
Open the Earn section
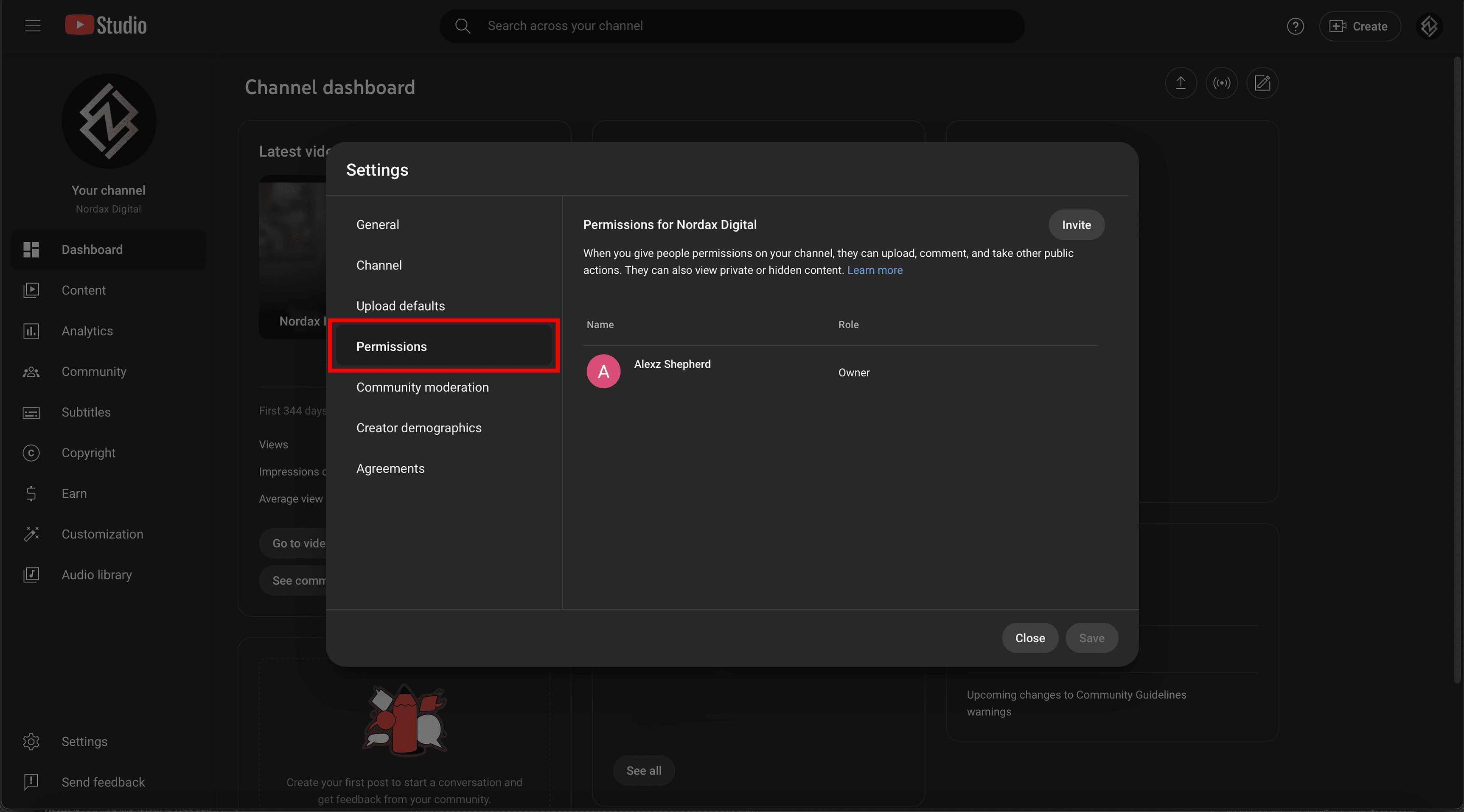coord(74,493)
